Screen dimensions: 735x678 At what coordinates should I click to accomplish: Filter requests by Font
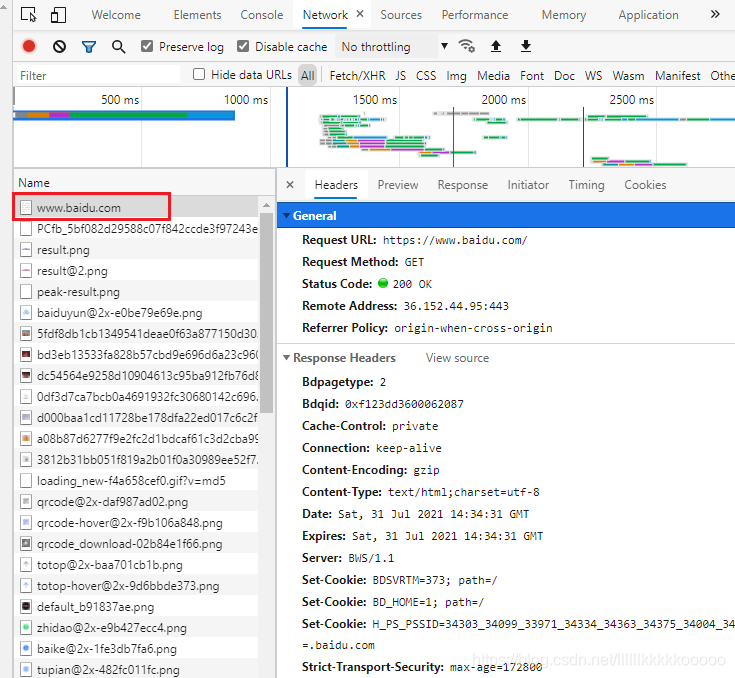pyautogui.click(x=532, y=75)
